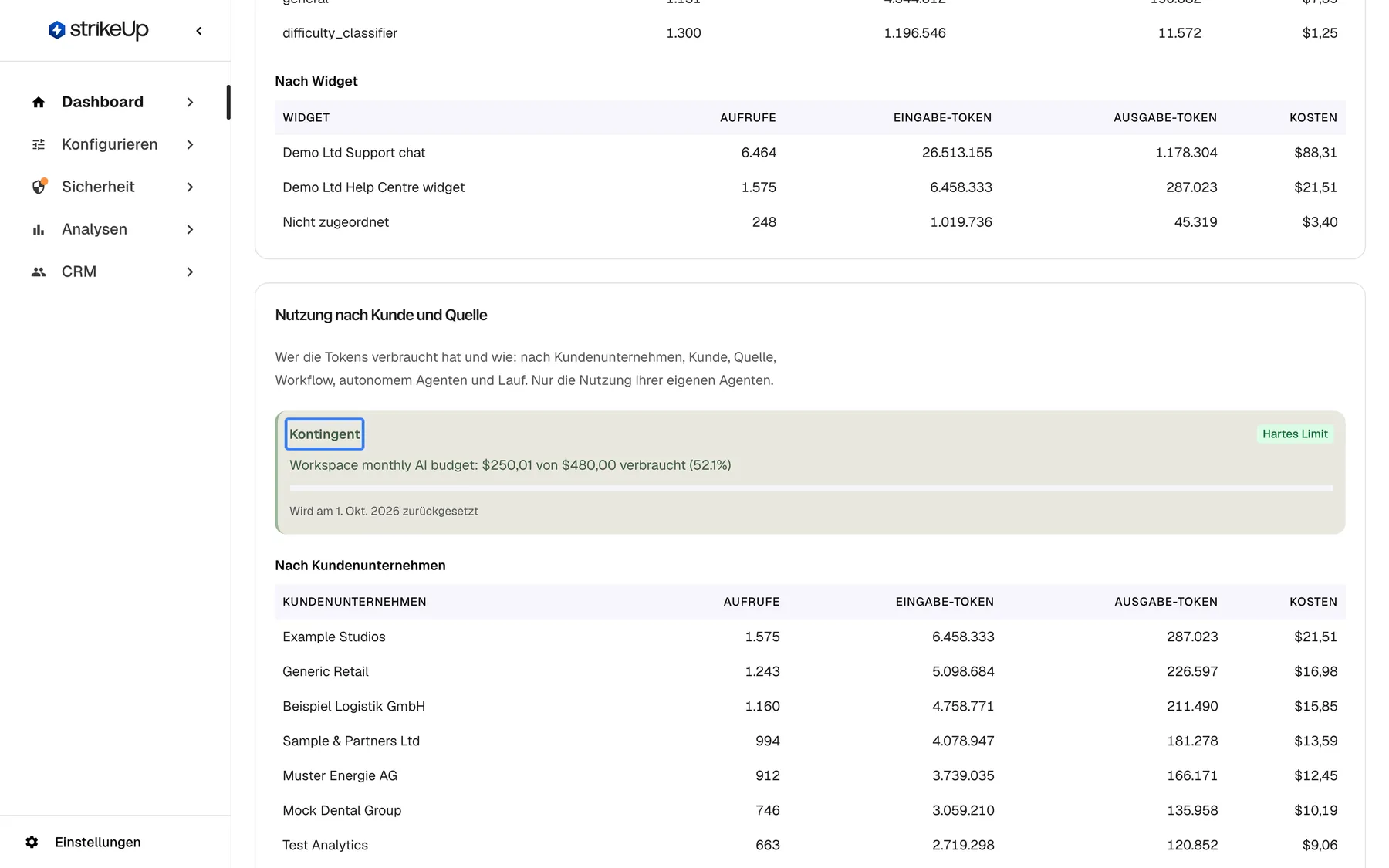1389x868 pixels.
Task: Select the Mock Dental Group row
Action: (x=810, y=810)
